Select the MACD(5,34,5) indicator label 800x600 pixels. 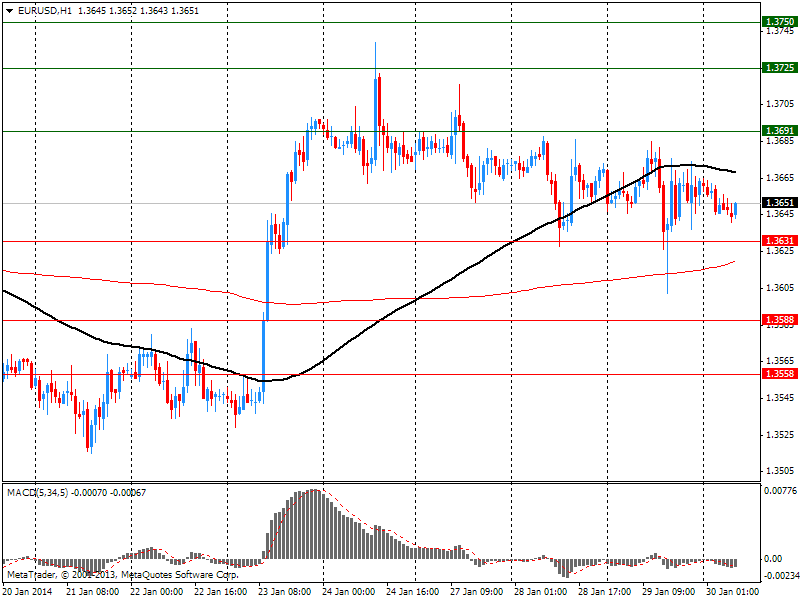coord(37,493)
